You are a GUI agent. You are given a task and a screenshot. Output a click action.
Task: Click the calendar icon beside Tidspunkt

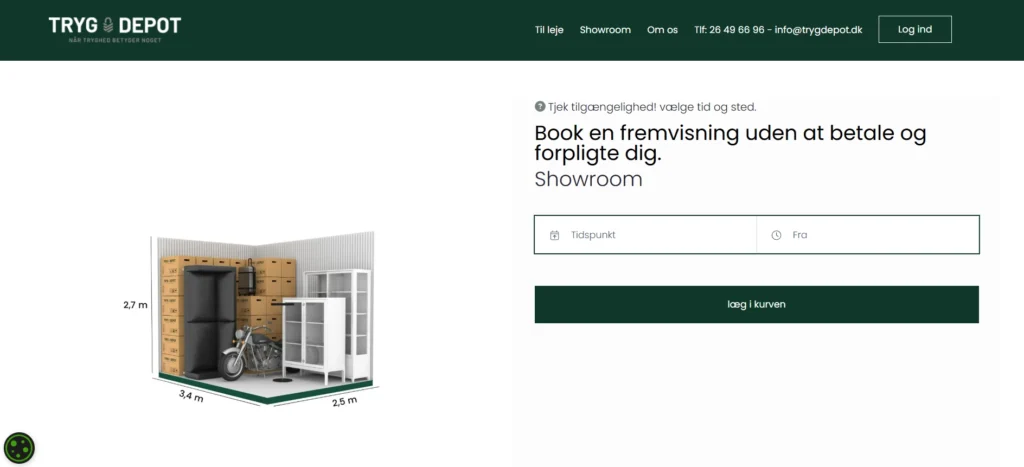554,235
